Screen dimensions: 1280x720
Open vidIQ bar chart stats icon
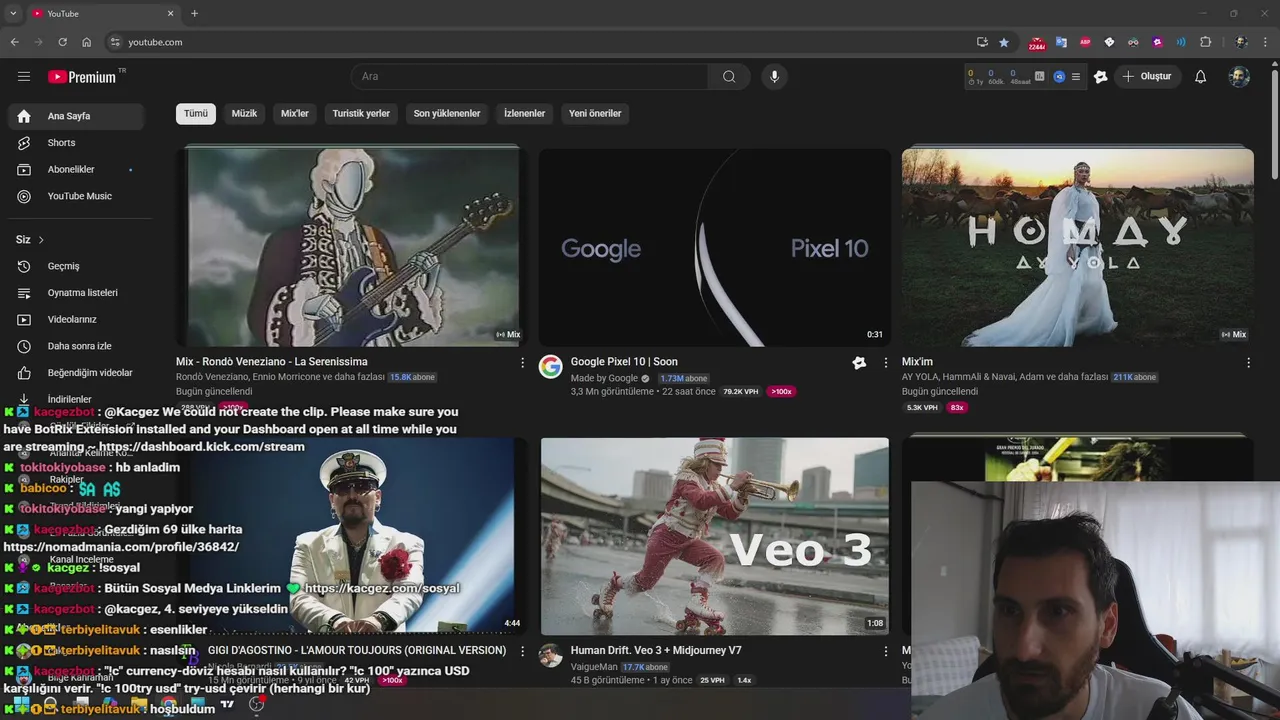[x=1039, y=76]
